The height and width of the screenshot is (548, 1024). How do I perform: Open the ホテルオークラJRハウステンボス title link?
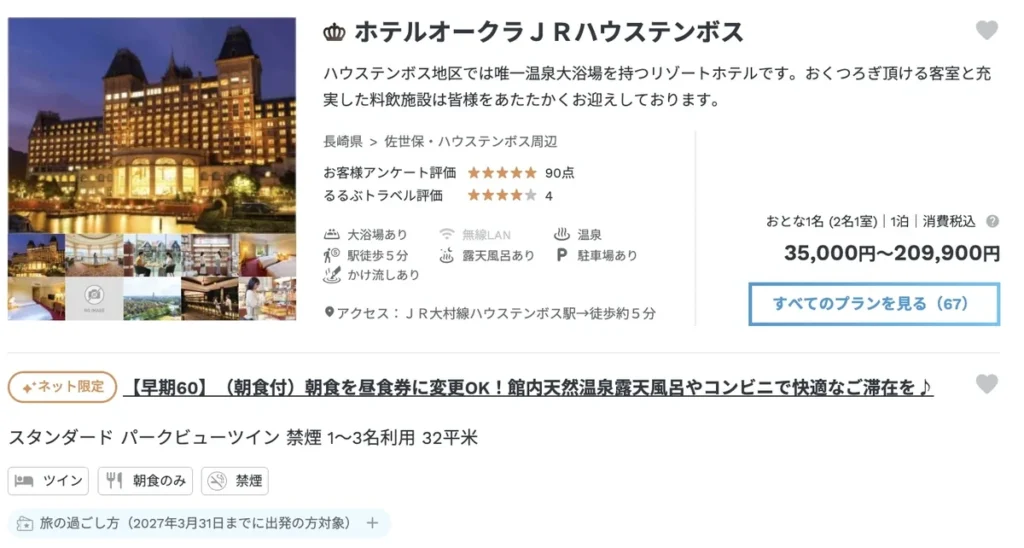coord(549,32)
